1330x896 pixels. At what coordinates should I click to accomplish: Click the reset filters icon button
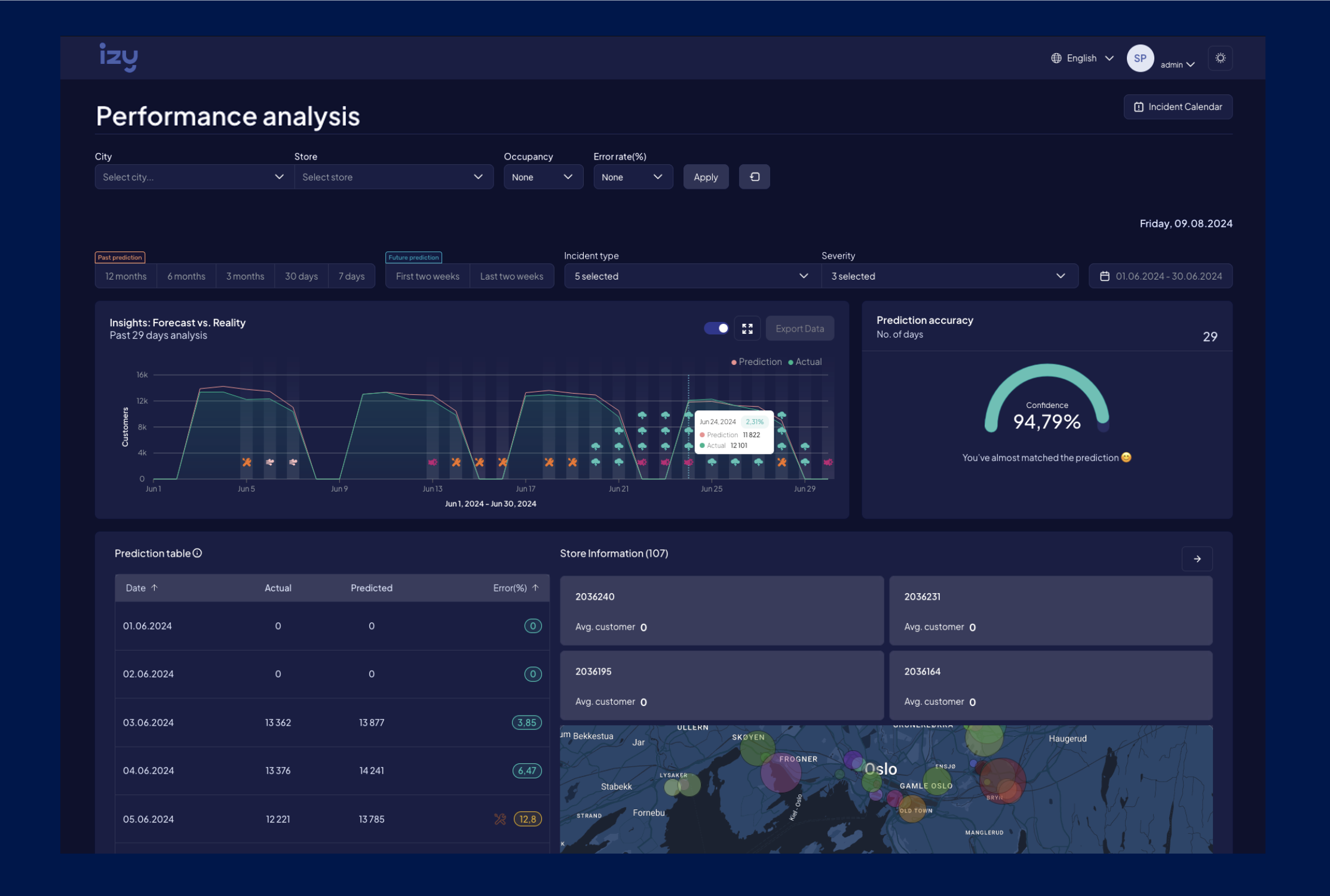click(x=754, y=177)
